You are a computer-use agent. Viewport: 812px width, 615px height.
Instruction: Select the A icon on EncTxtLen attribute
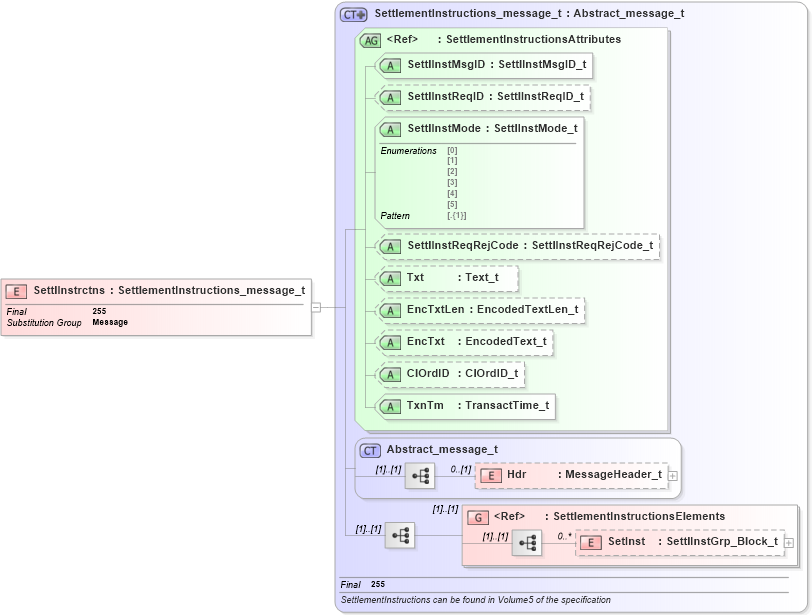[x=389, y=310]
